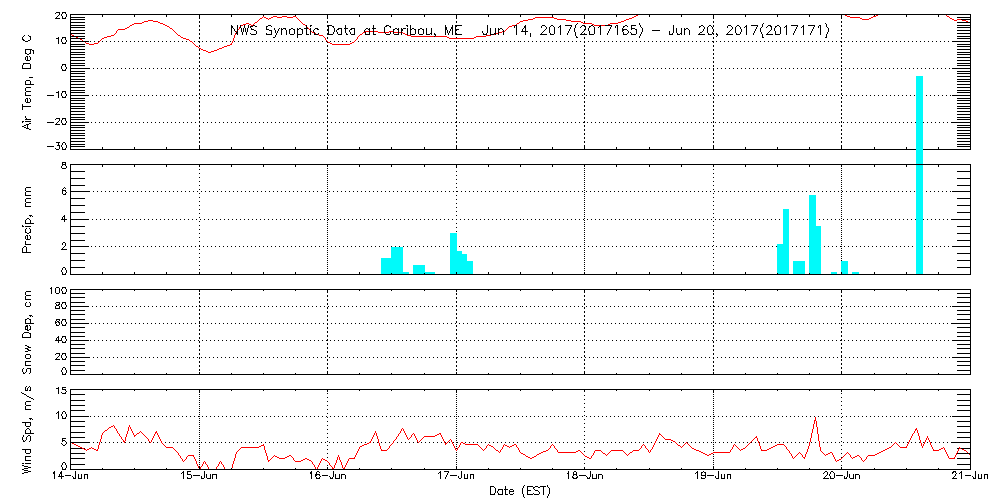Viewport: 1000px width, 500px height.
Task: Click the '14-Jun' date tick label
Action: (x=70, y=476)
